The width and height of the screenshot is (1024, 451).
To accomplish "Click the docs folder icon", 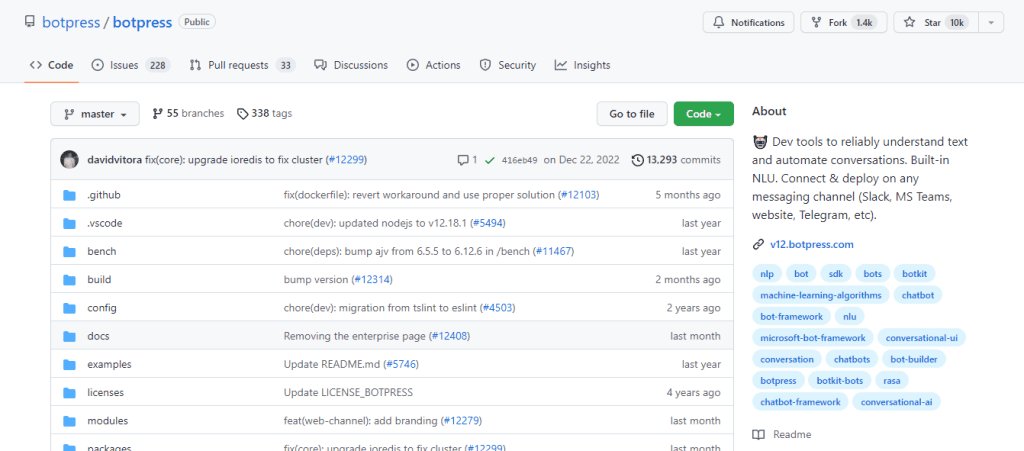I will coord(70,336).
